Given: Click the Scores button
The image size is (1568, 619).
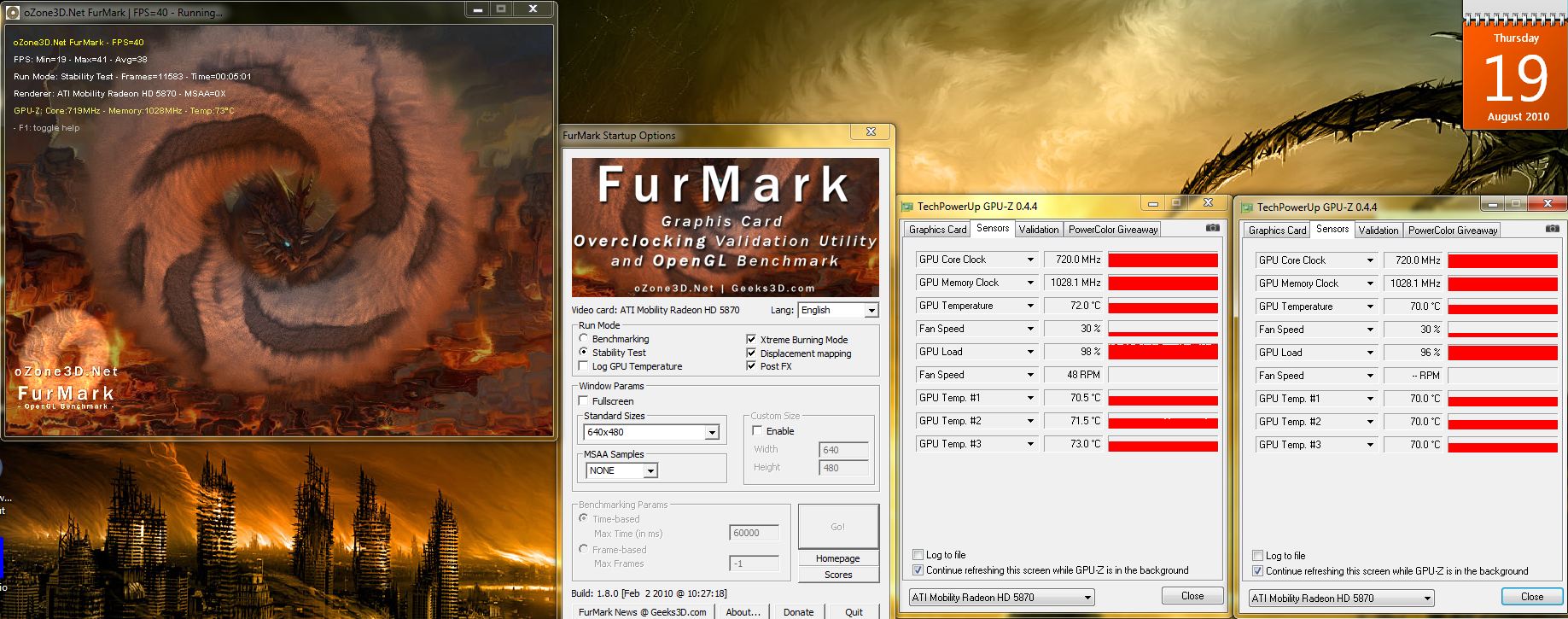Looking at the screenshot, I should (838, 575).
